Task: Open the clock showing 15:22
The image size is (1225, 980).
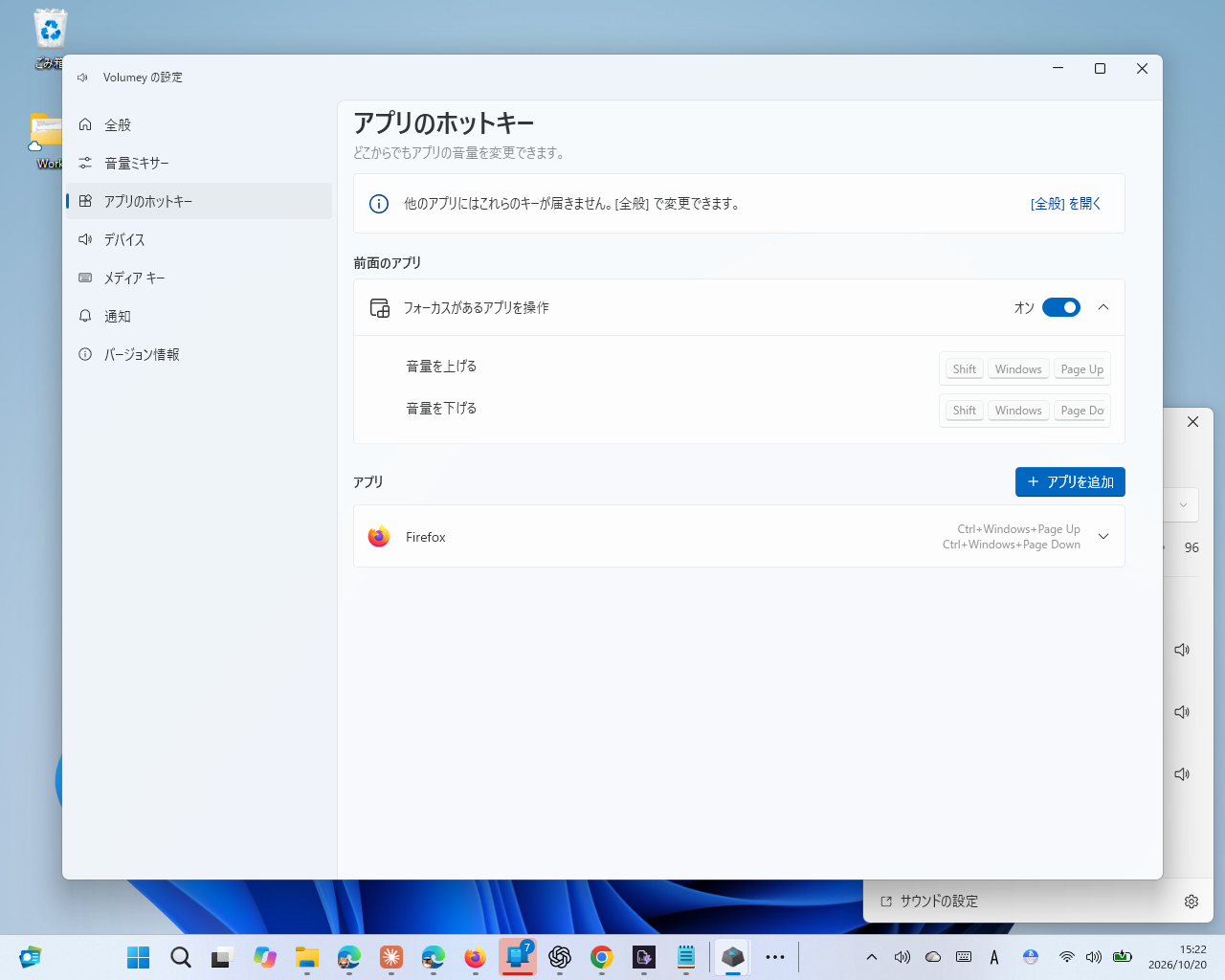Action: click(x=1178, y=957)
